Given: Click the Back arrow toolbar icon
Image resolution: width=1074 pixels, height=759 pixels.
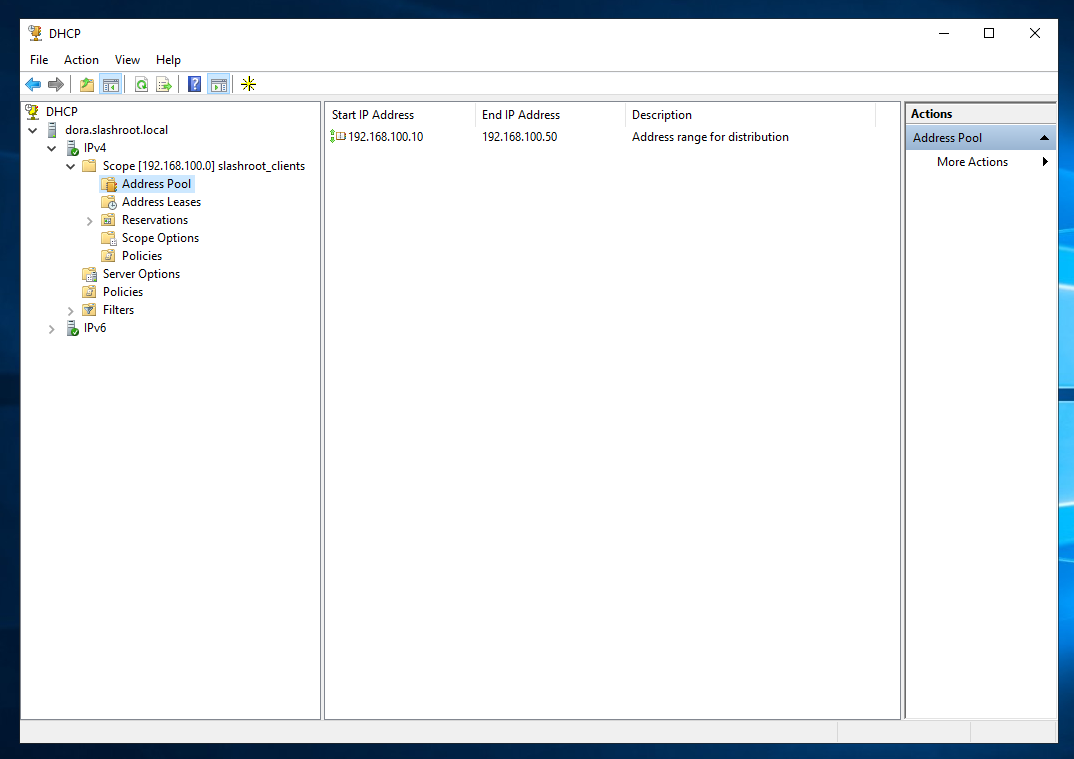Looking at the screenshot, I should (33, 85).
